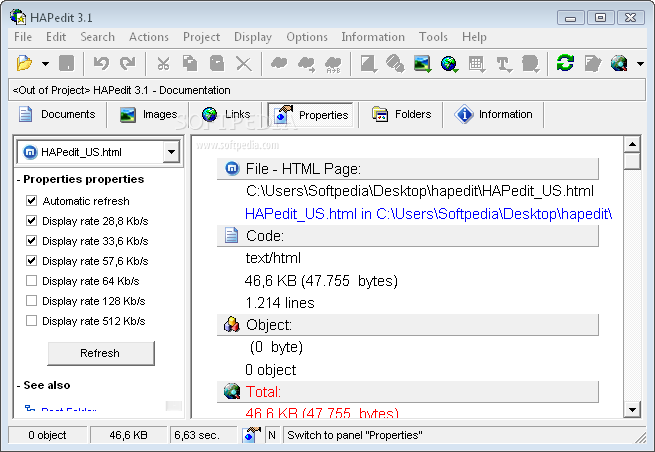Toggle Display rate 33,6 Kb/s checkbox
Screen dimensions: 655x452
click(31, 241)
